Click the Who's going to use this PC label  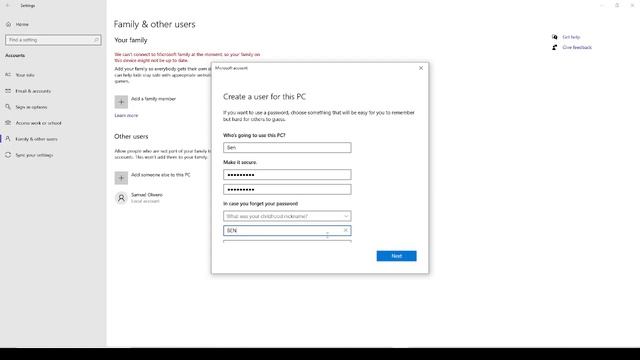(254, 135)
